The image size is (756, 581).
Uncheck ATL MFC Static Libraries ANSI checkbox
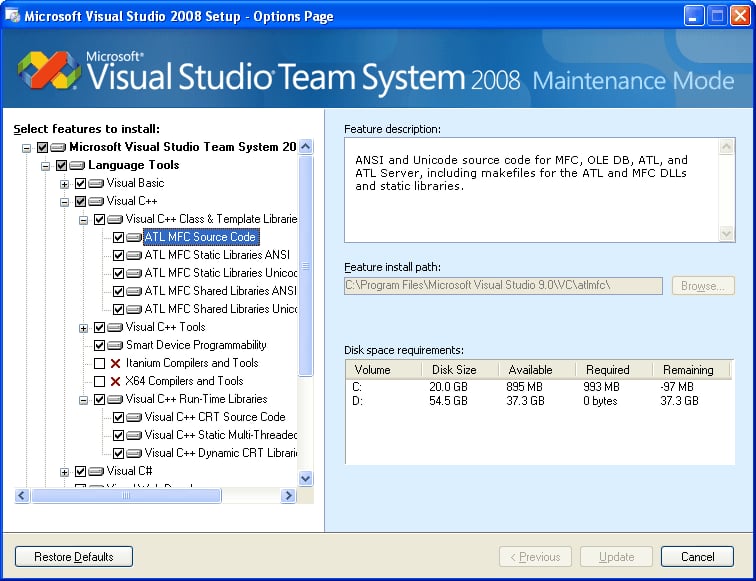(119, 255)
